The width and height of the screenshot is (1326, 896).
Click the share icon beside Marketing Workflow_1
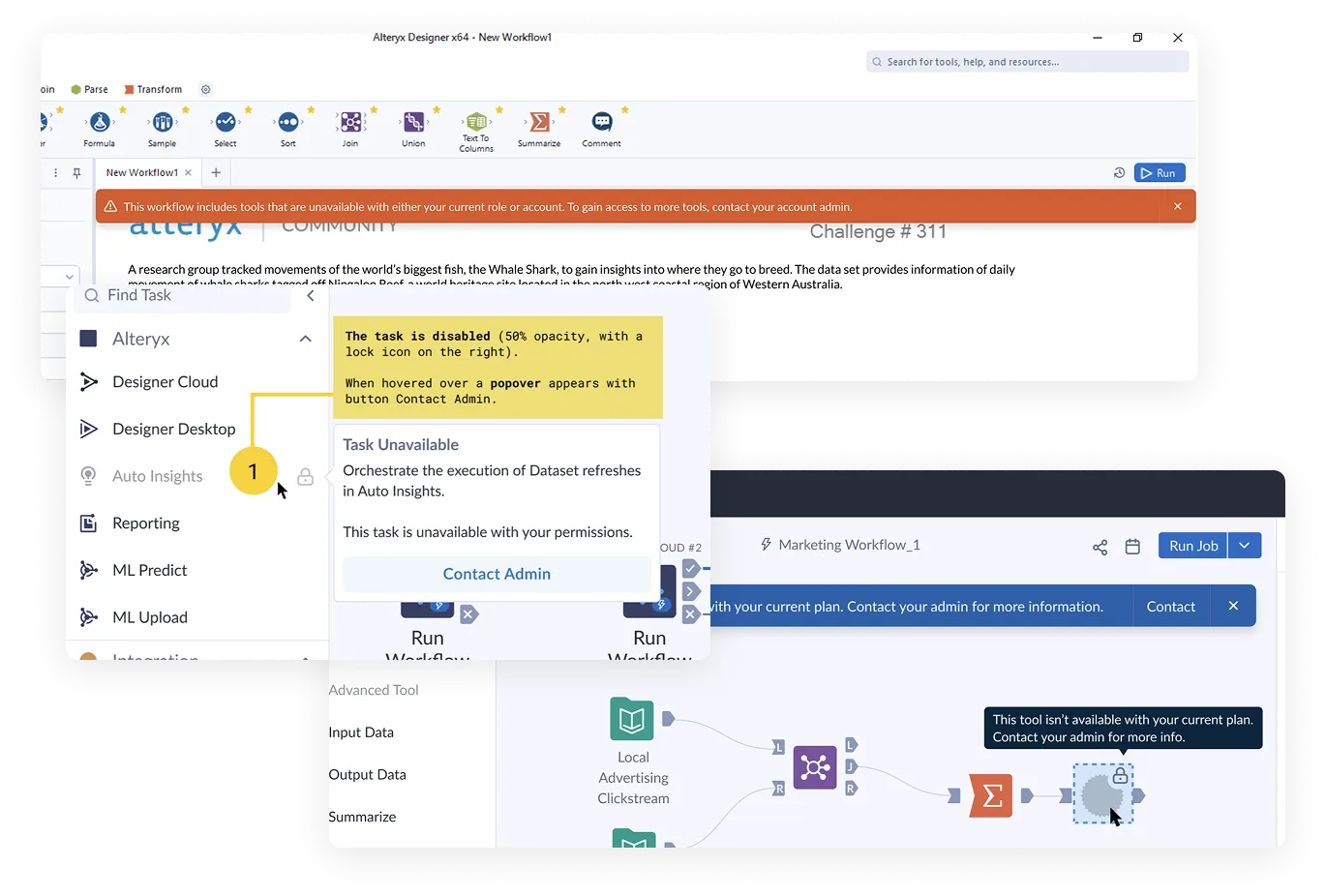pyautogui.click(x=1100, y=548)
